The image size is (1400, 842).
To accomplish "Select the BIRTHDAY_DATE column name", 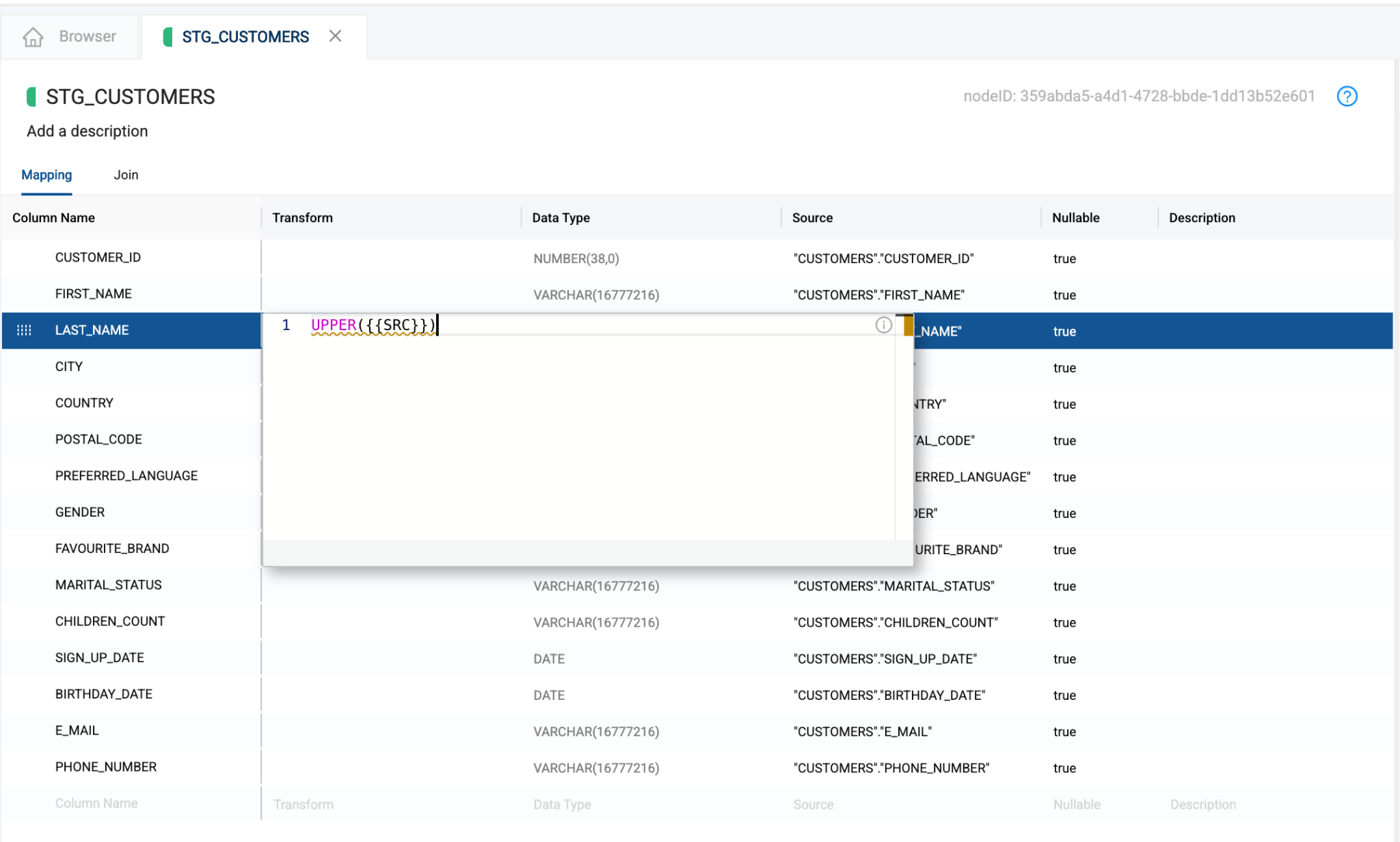I will [x=103, y=694].
